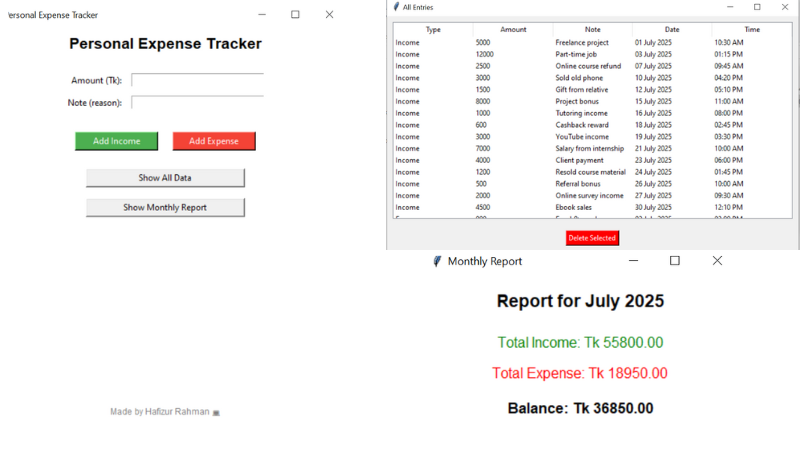Select the Sold old phone entry row
This screenshot has height=450, width=800.
point(580,78)
